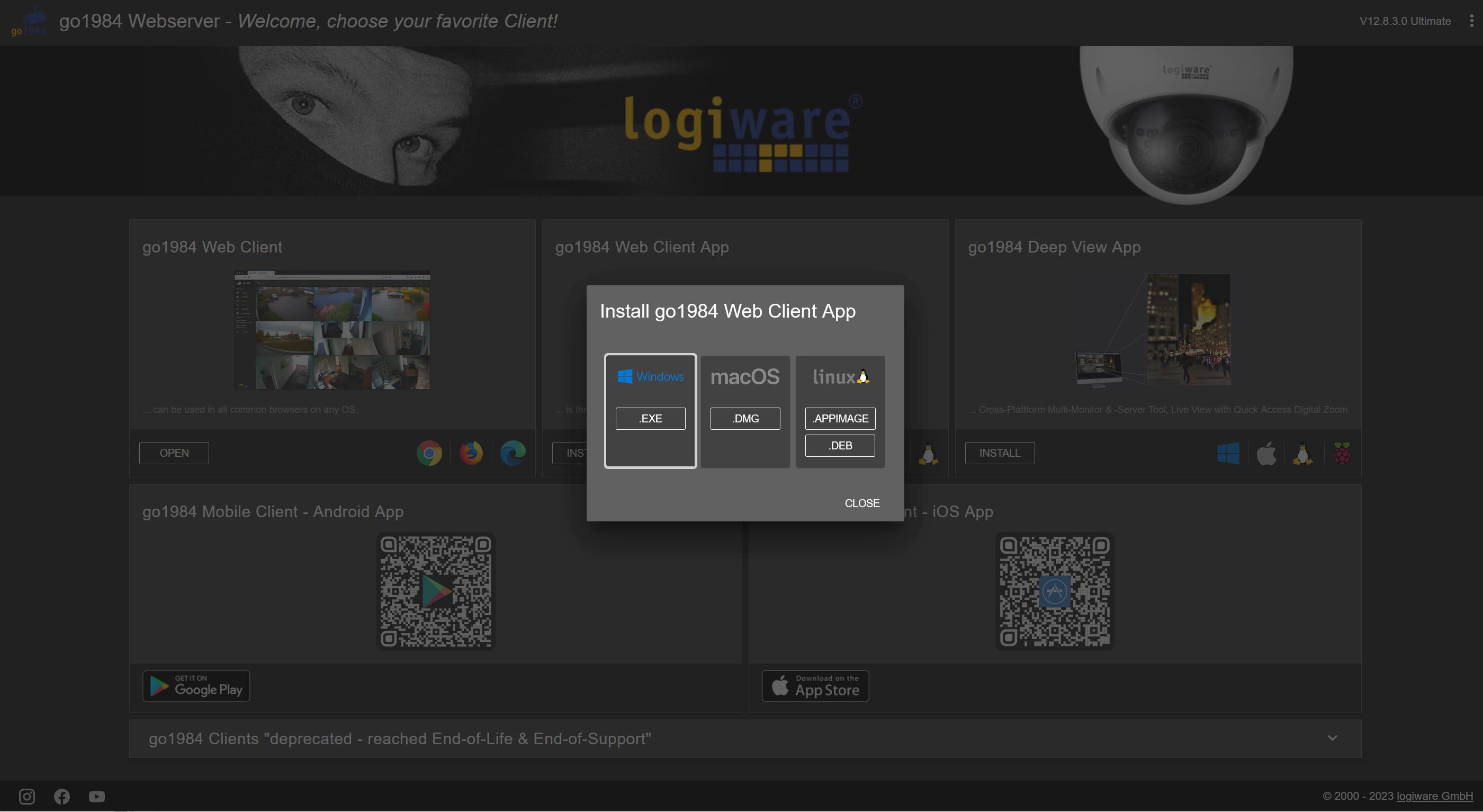Download the Linux .APPIMAGE package
The image size is (1483, 812).
click(x=840, y=418)
